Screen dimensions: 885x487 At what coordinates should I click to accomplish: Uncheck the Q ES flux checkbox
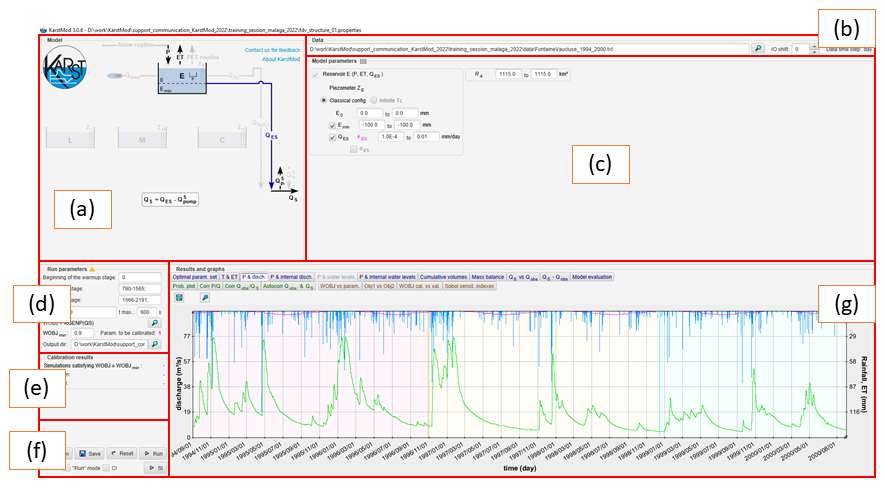click(x=332, y=137)
